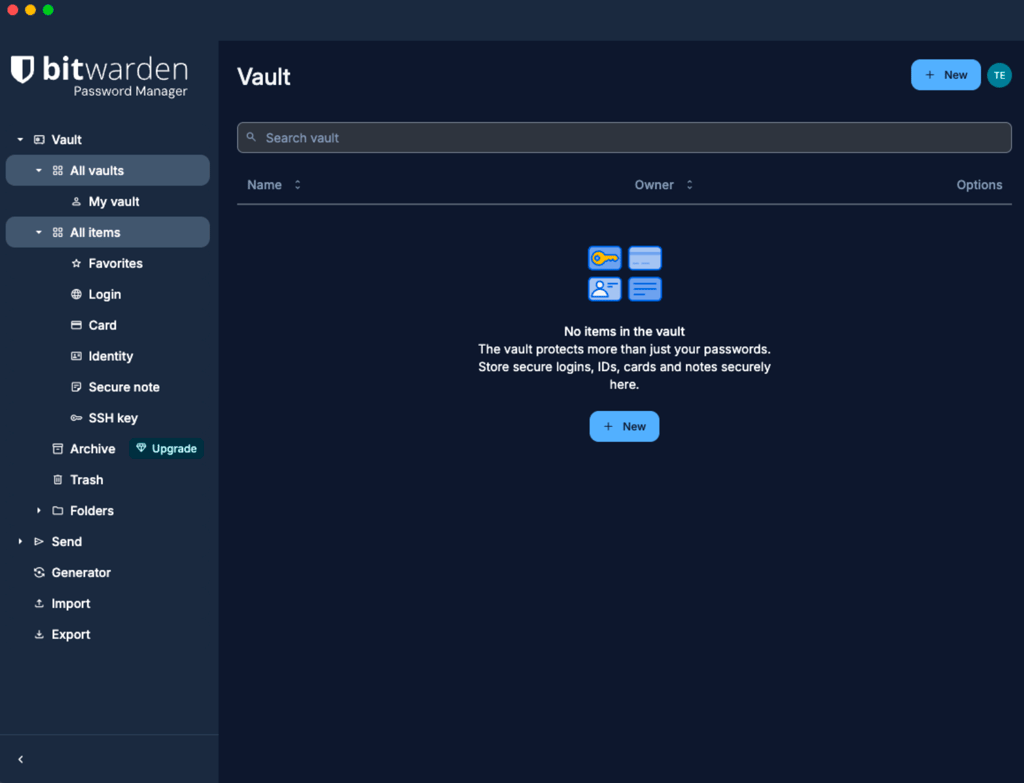
Task: Click the Owner column label
Action: [x=654, y=185]
